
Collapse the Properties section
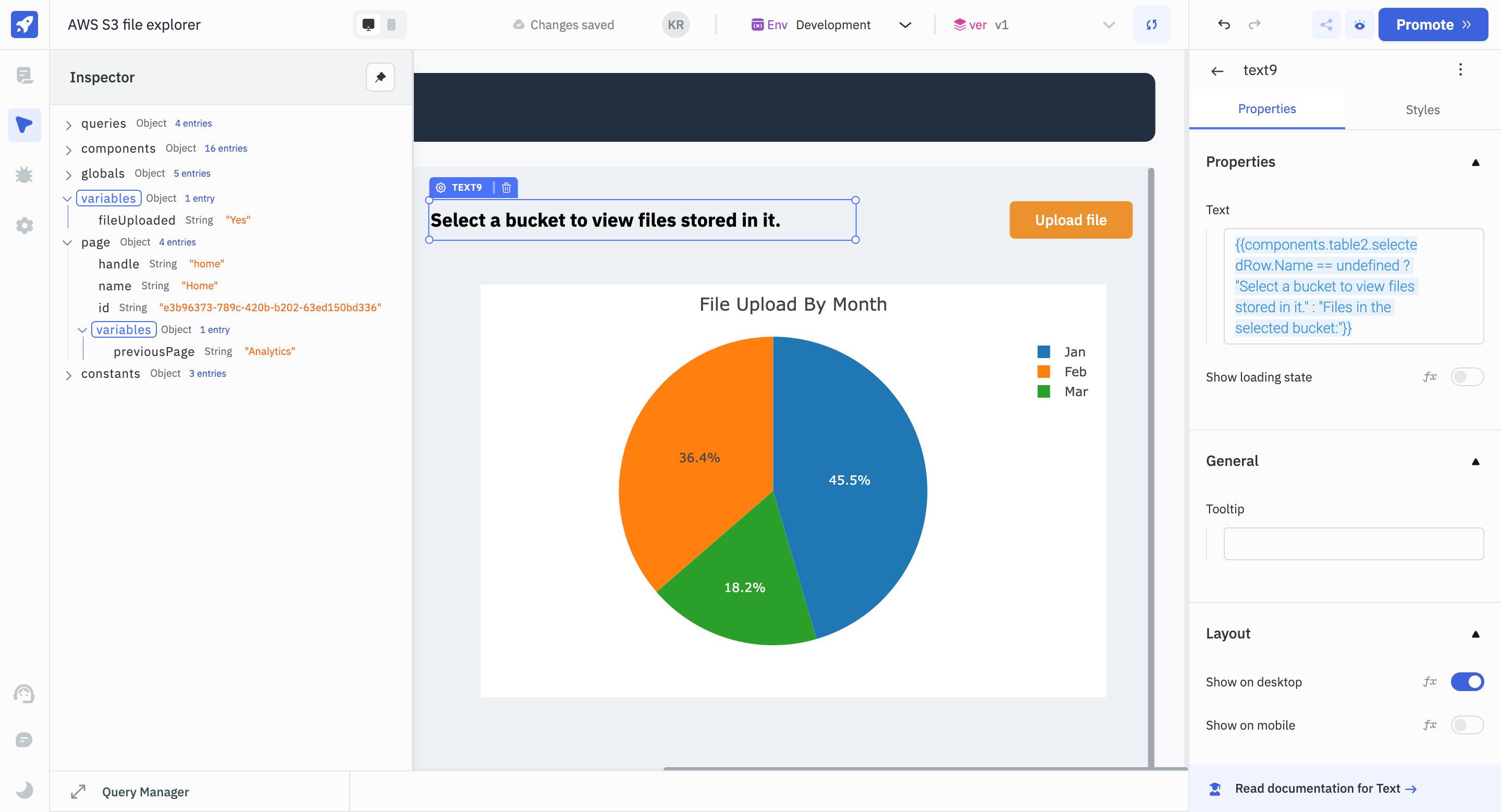[x=1475, y=163]
